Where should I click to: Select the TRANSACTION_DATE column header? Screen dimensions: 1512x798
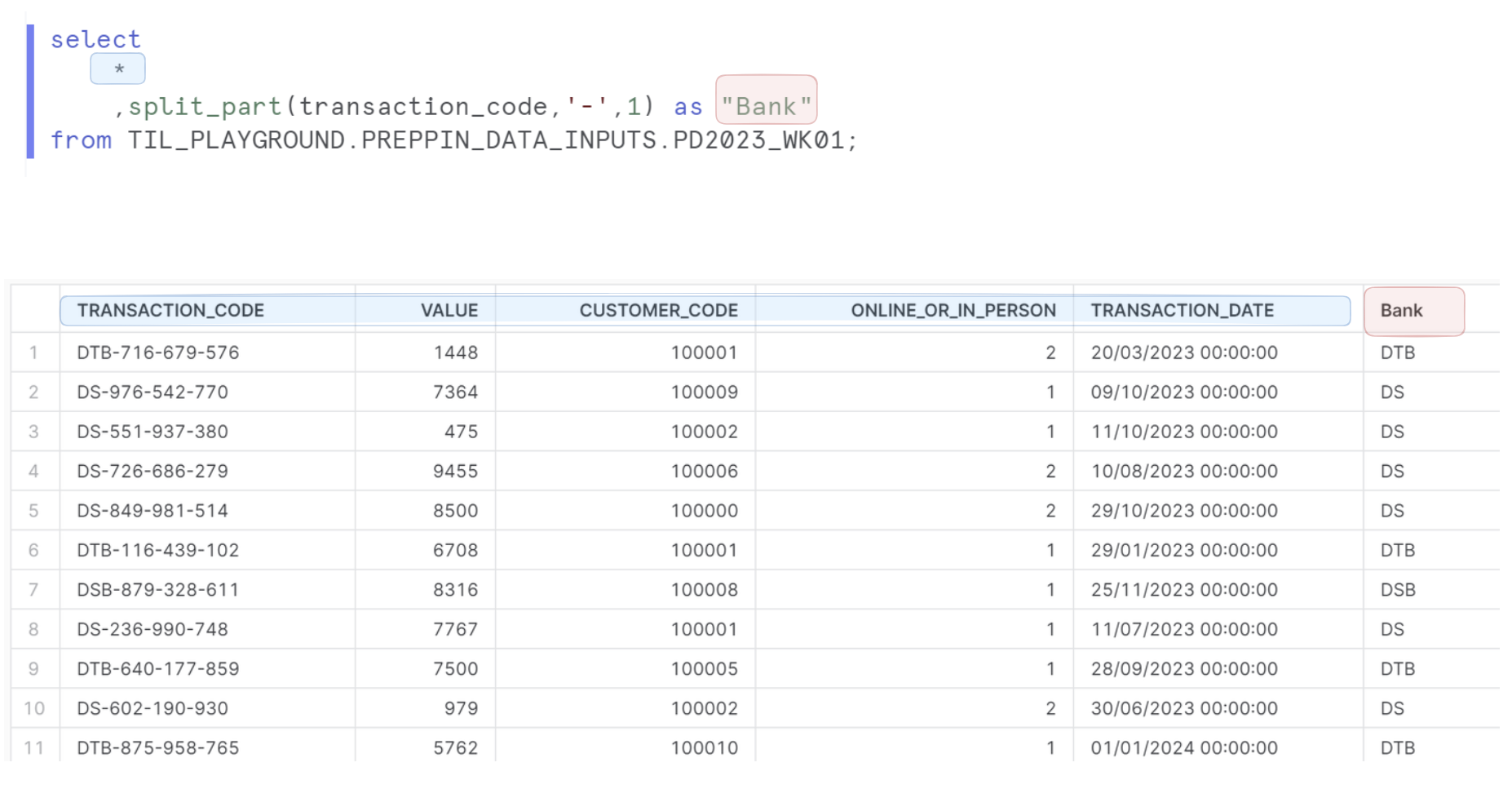pos(1182,311)
